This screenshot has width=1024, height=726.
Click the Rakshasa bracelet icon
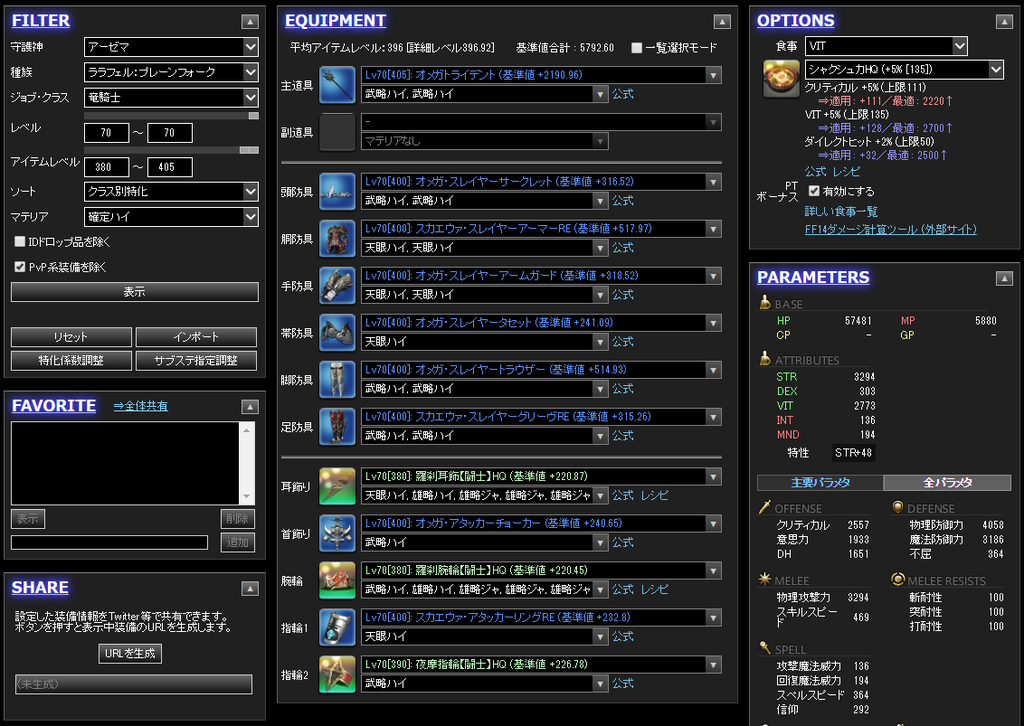tap(337, 580)
